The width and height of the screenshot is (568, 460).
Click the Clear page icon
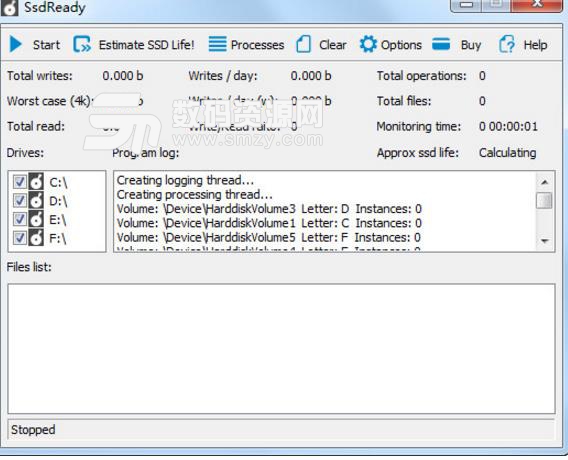click(x=304, y=44)
